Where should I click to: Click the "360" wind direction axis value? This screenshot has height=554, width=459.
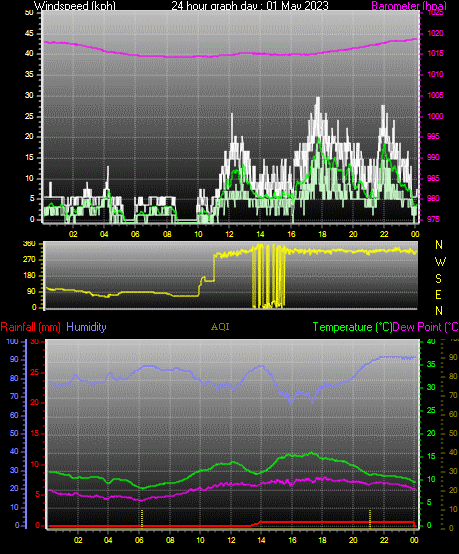[29, 243]
